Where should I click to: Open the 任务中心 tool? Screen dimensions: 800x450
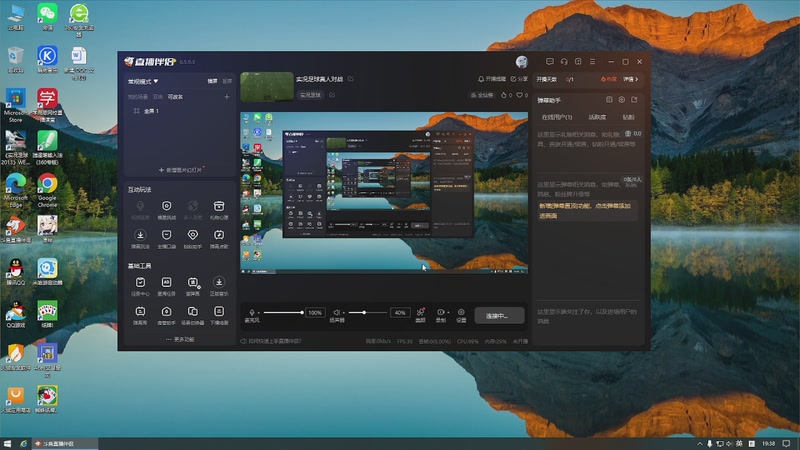pos(140,286)
